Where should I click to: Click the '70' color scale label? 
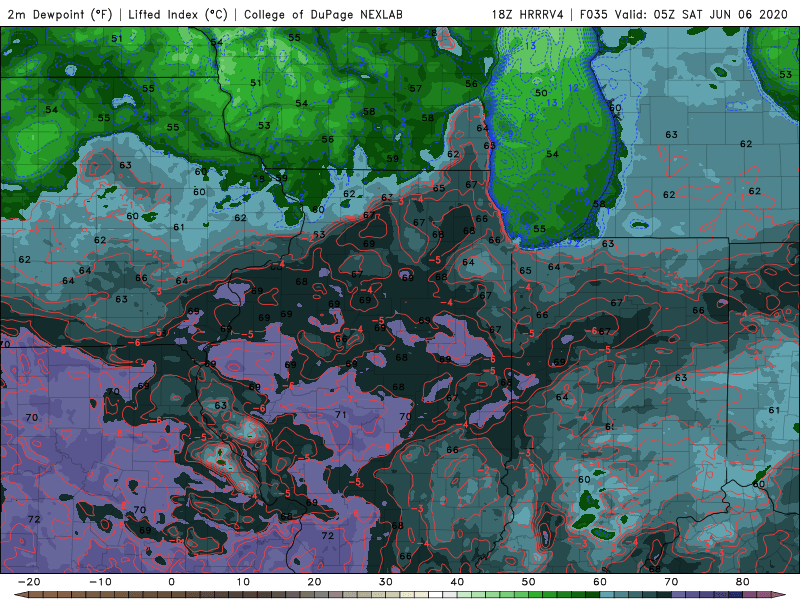[x=671, y=582]
